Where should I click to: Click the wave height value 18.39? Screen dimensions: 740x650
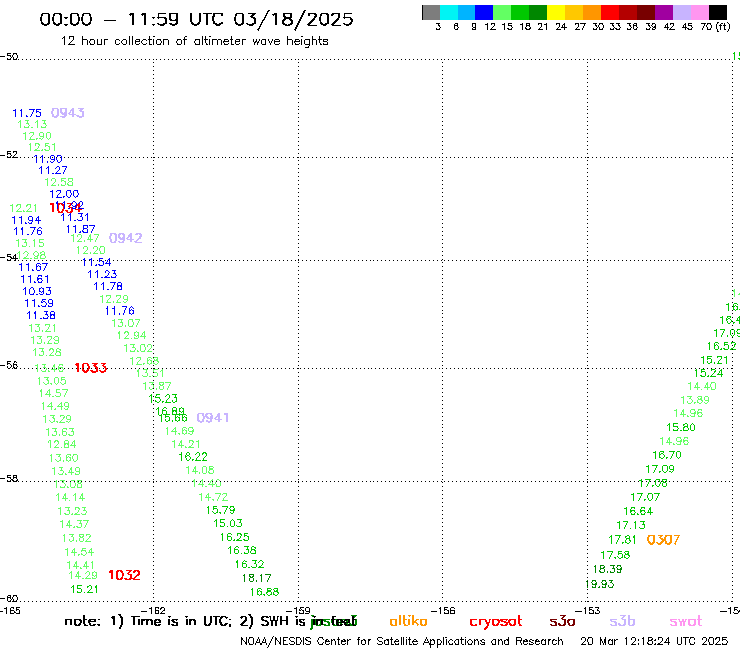[607, 569]
